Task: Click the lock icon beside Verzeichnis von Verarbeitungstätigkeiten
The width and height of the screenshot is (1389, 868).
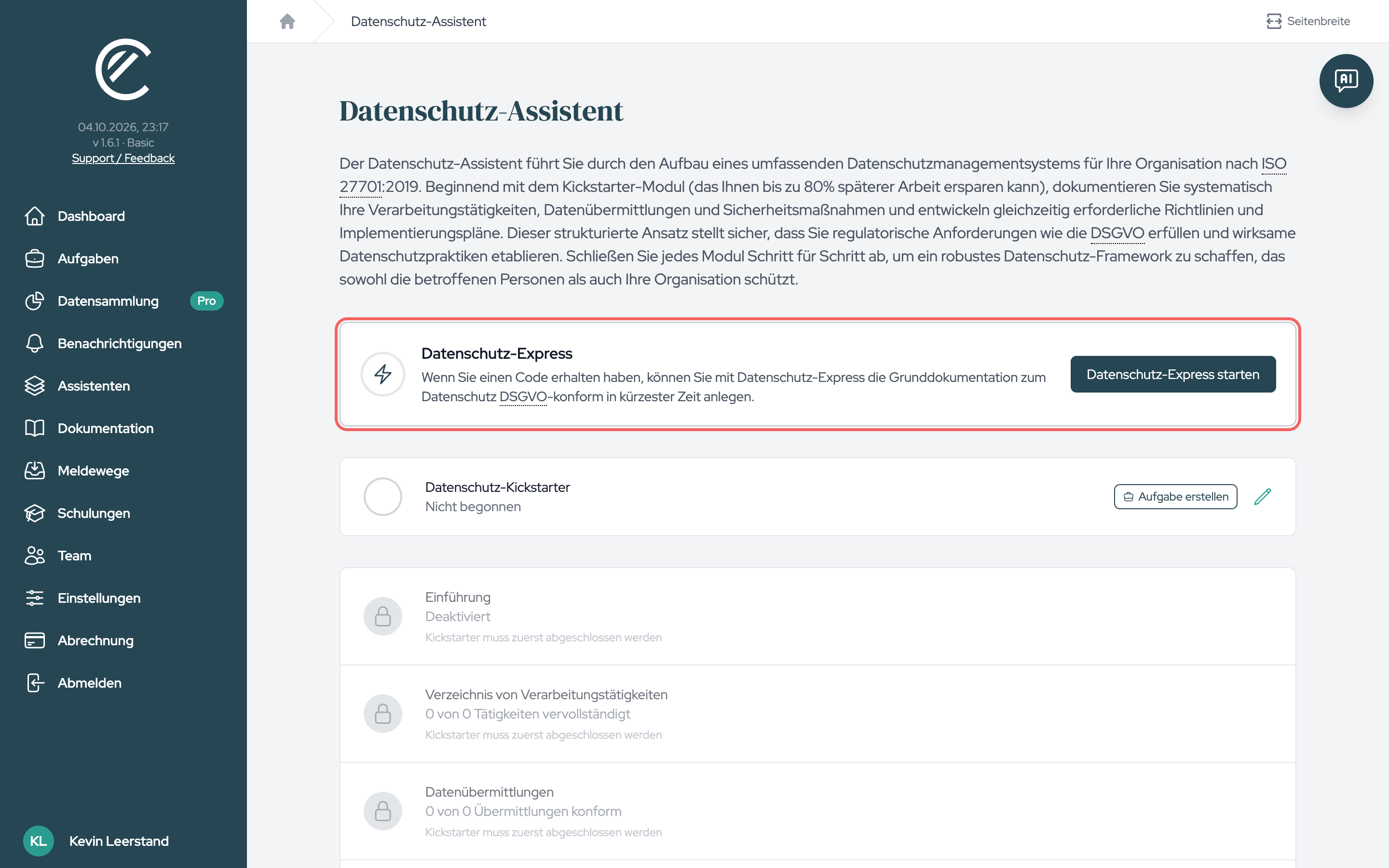Action: (383, 714)
